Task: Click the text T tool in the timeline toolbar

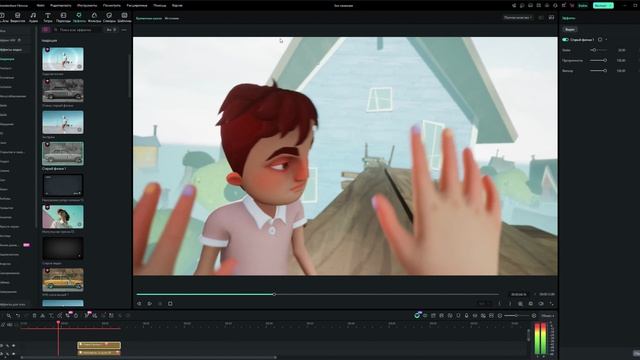Action: [x=51, y=316]
